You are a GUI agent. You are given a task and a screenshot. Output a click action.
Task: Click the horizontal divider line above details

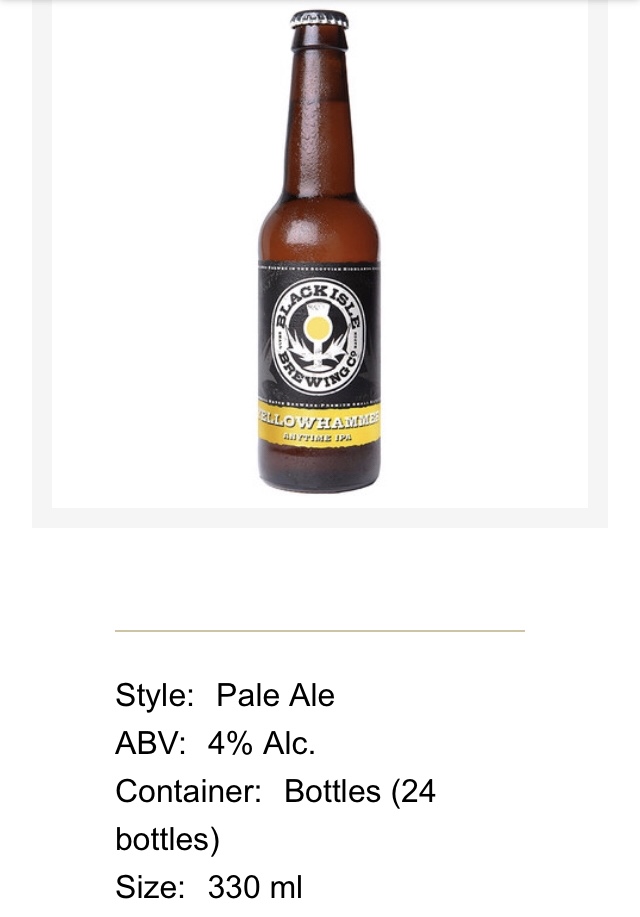coord(319,631)
